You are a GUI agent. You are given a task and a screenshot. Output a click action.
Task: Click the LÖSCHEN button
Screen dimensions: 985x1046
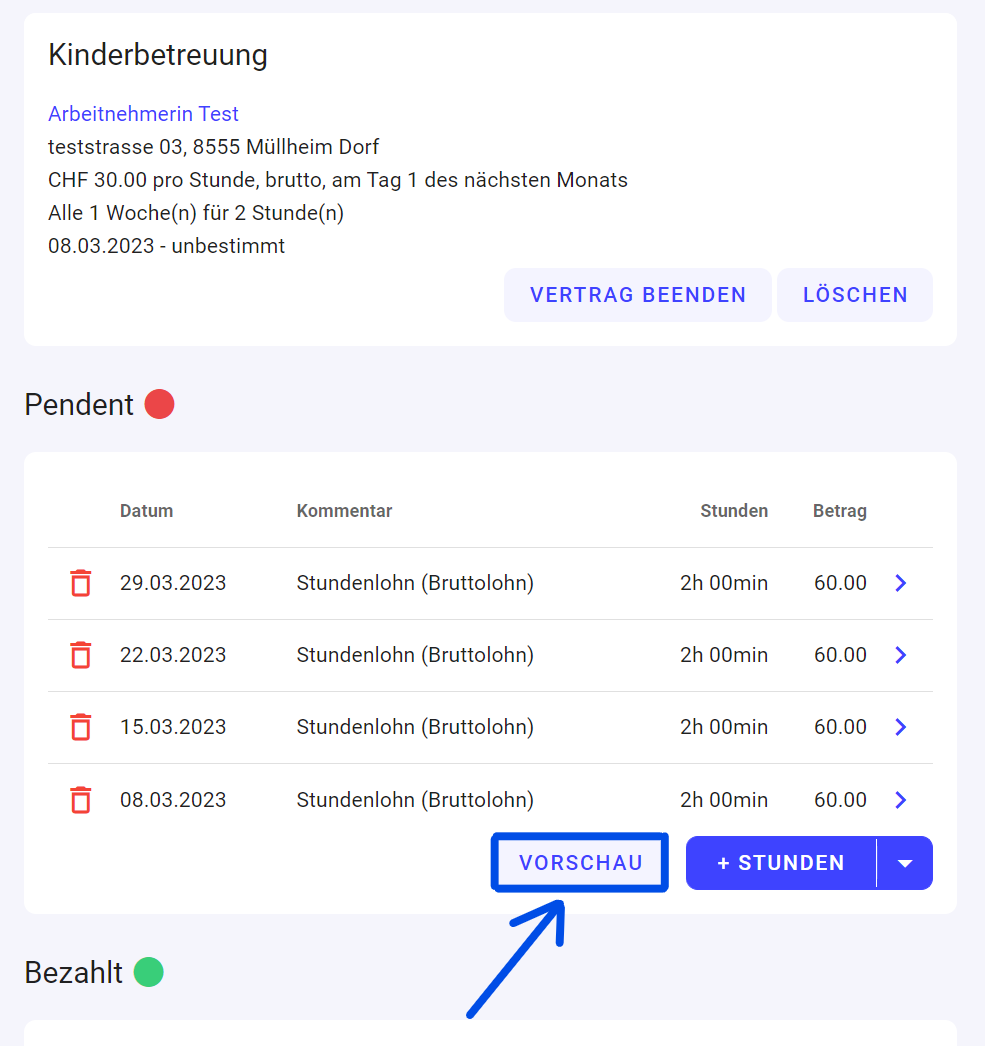point(855,295)
